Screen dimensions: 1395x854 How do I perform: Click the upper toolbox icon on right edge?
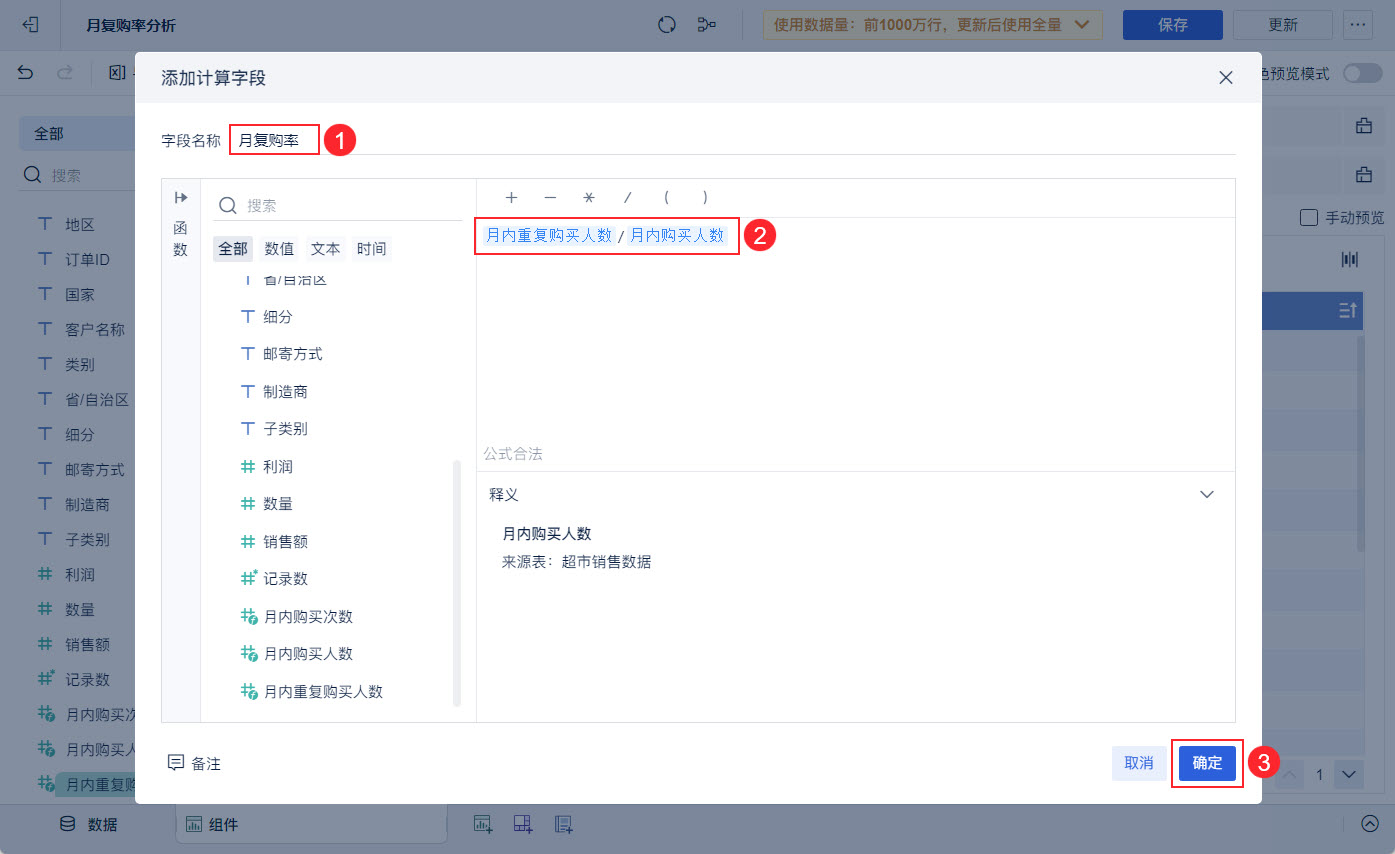[x=1363, y=126]
